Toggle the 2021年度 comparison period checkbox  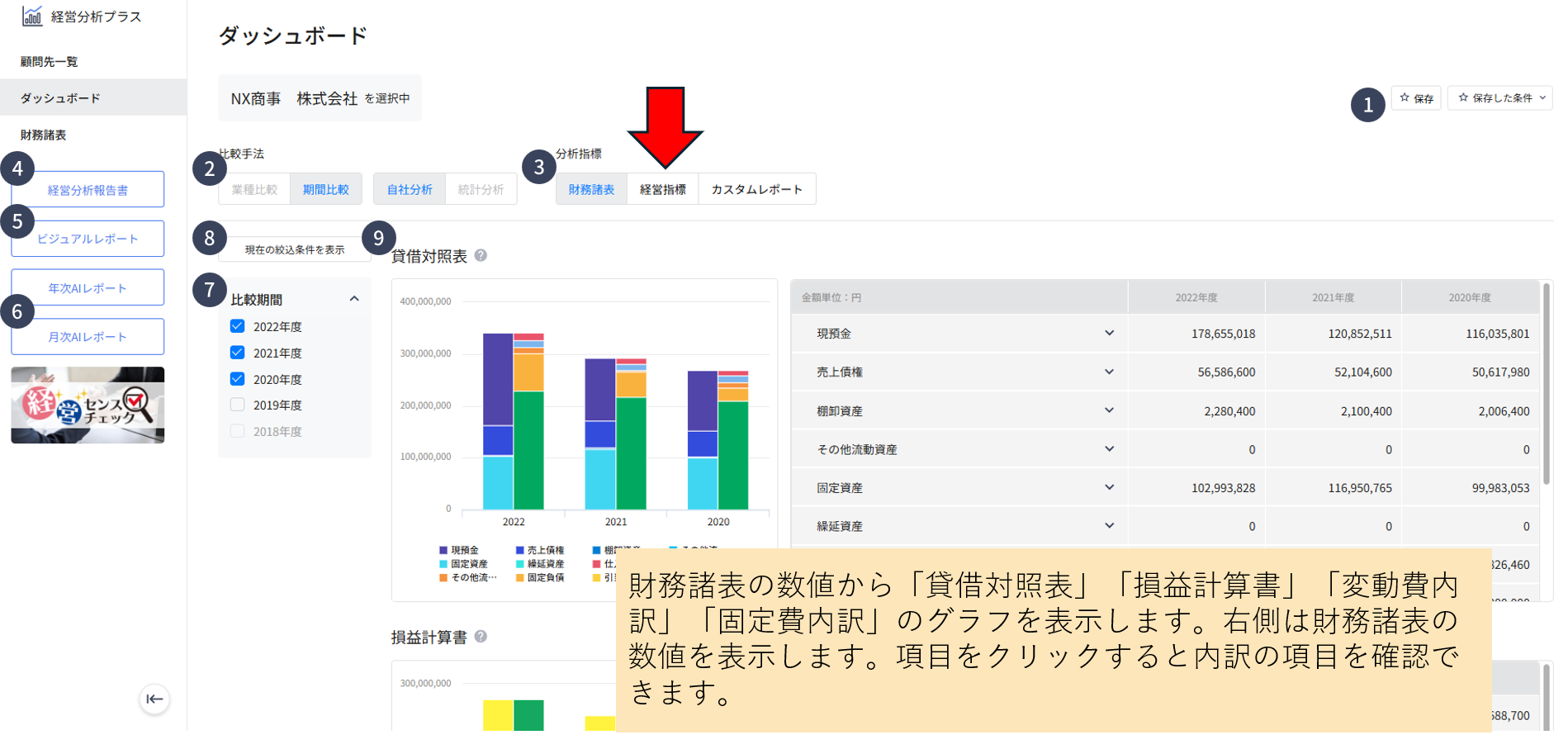(x=238, y=353)
